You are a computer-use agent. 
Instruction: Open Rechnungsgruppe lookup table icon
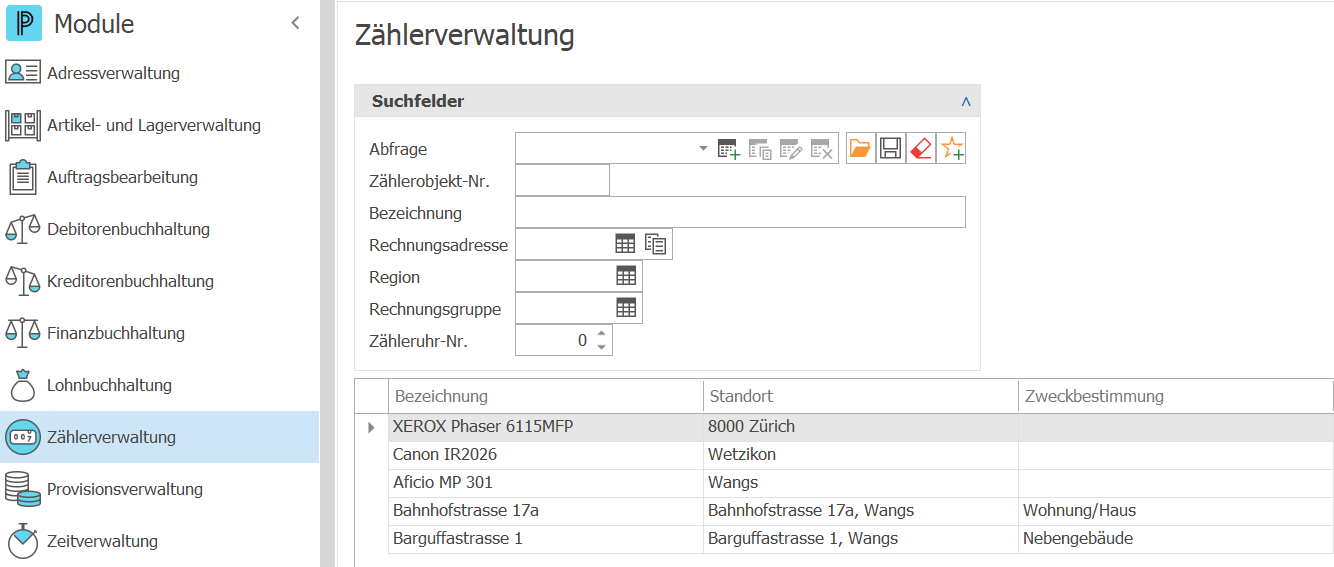pyautogui.click(x=626, y=308)
